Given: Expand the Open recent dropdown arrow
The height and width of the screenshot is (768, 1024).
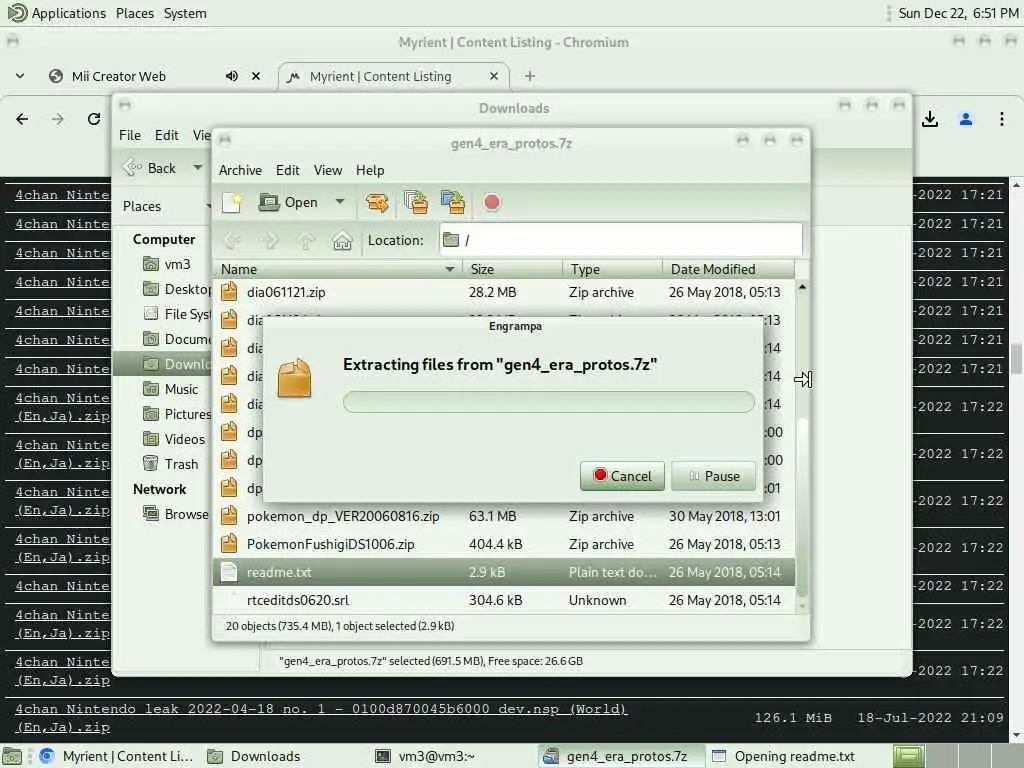Looking at the screenshot, I should 340,202.
